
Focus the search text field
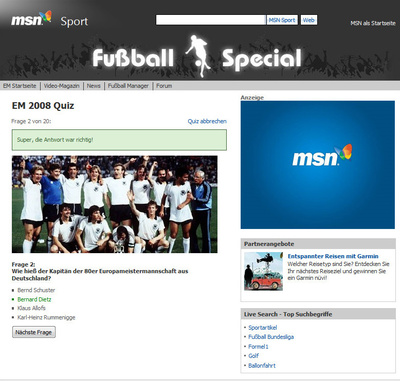pos(211,20)
